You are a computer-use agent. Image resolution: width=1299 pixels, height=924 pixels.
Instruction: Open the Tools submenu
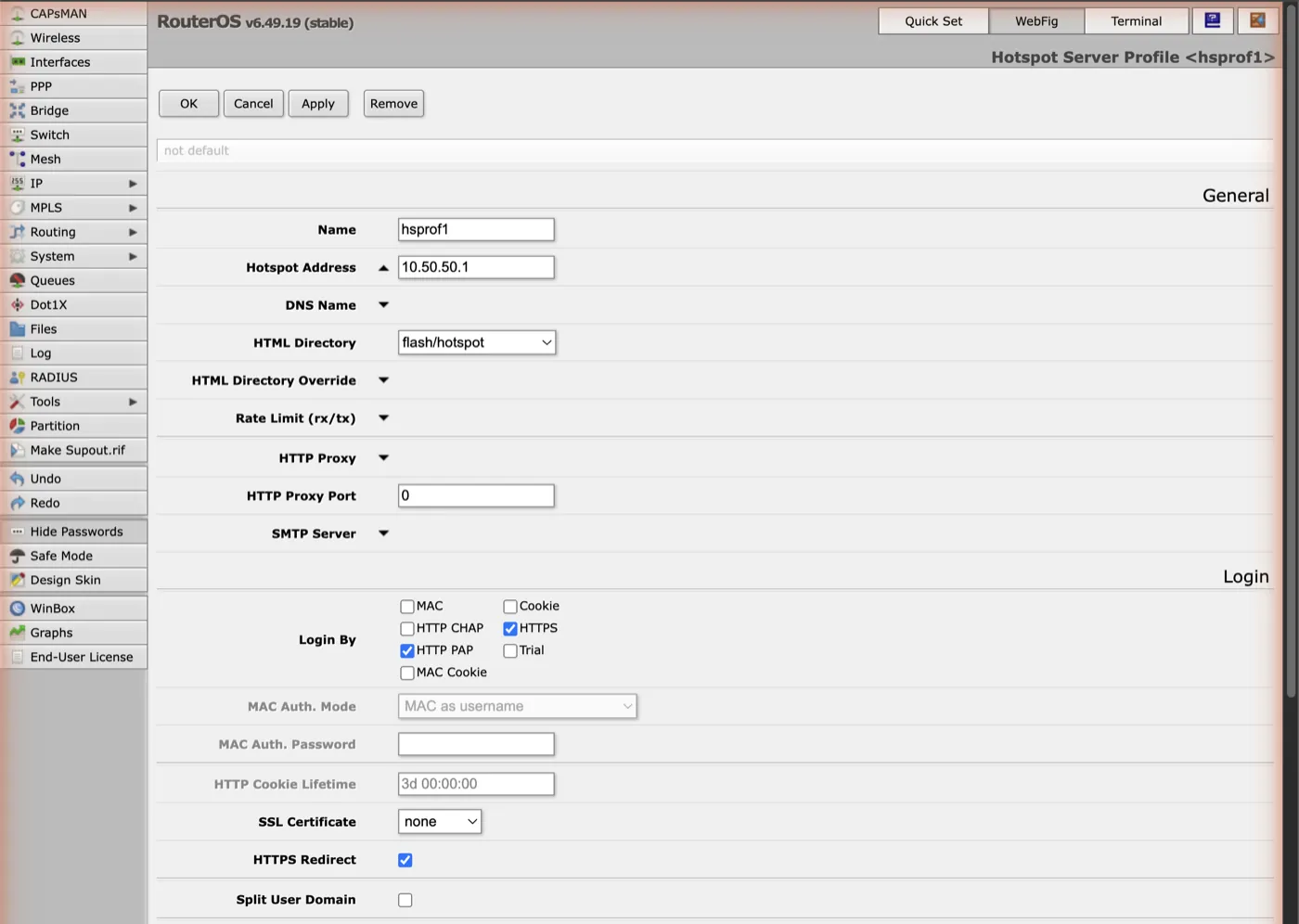74,402
